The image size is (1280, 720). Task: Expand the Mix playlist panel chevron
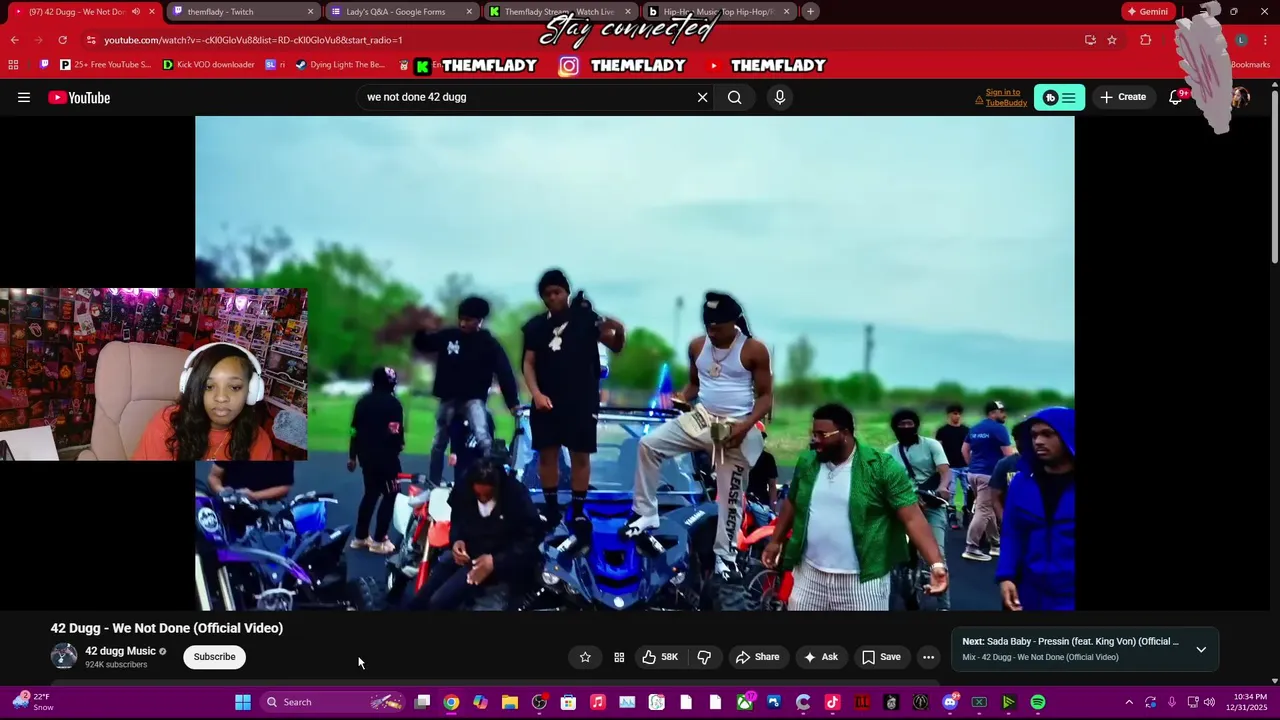(x=1201, y=649)
